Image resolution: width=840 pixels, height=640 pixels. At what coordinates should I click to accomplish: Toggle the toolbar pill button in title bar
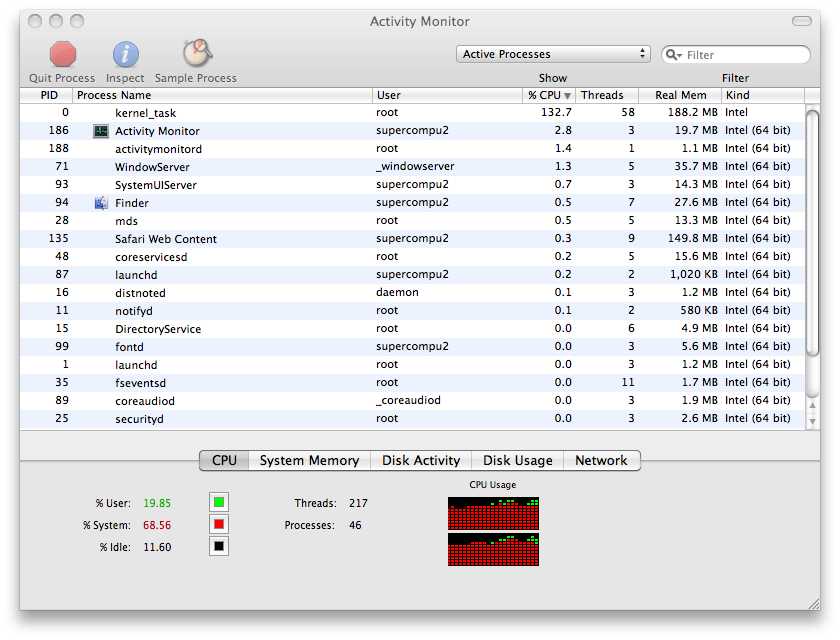(801, 21)
